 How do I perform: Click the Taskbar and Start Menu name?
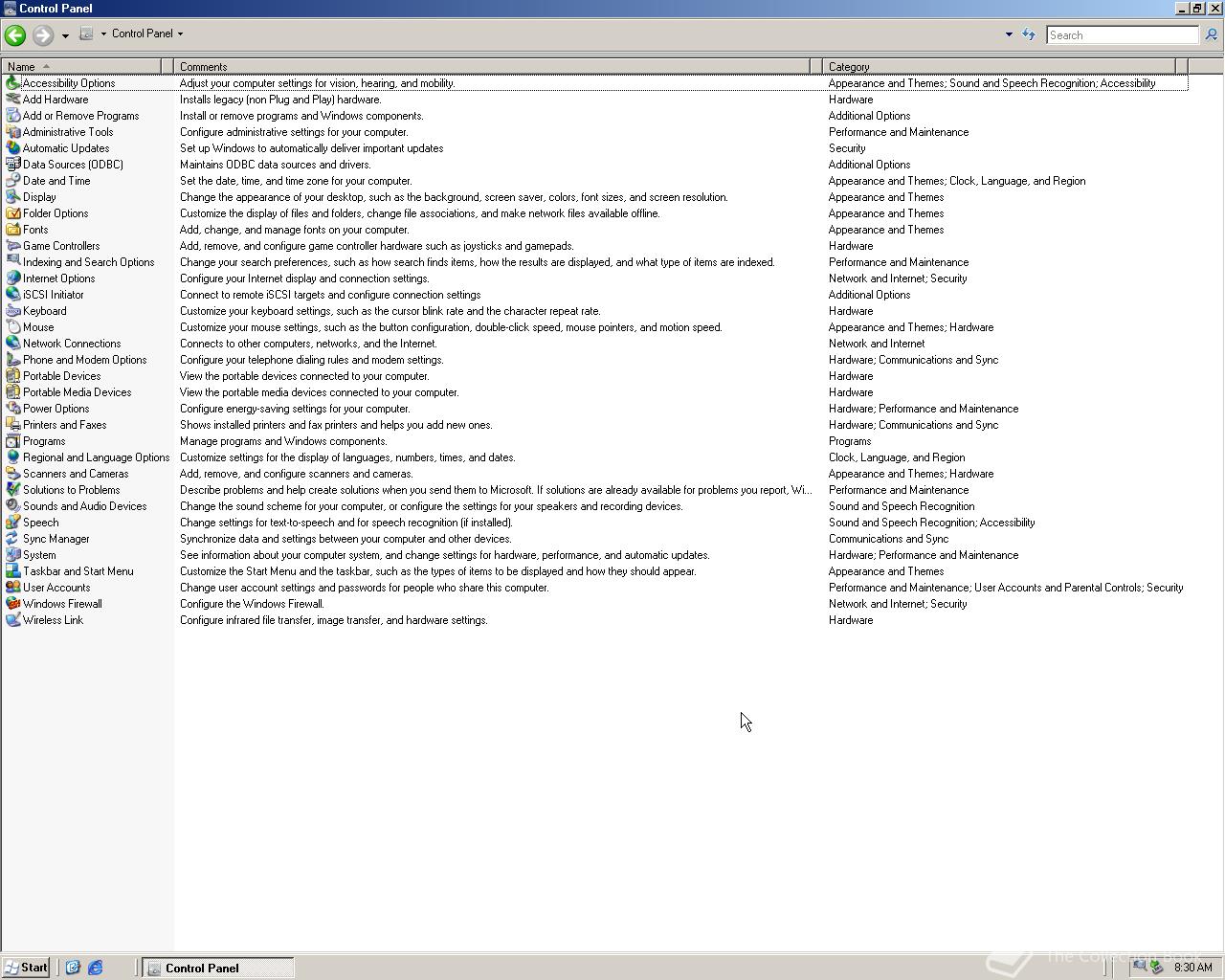coord(78,571)
